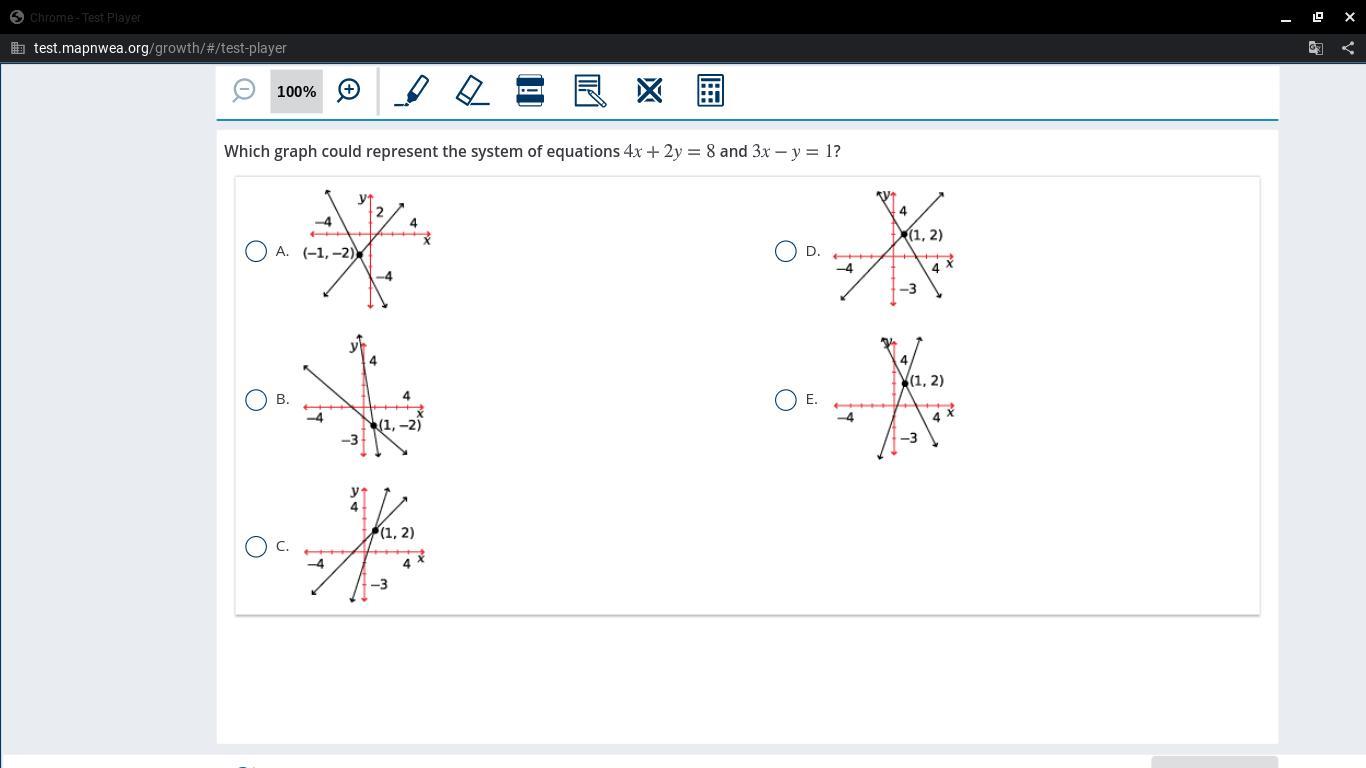Click the share icon in address bar
Image resolution: width=1366 pixels, height=768 pixels.
(x=1348, y=48)
